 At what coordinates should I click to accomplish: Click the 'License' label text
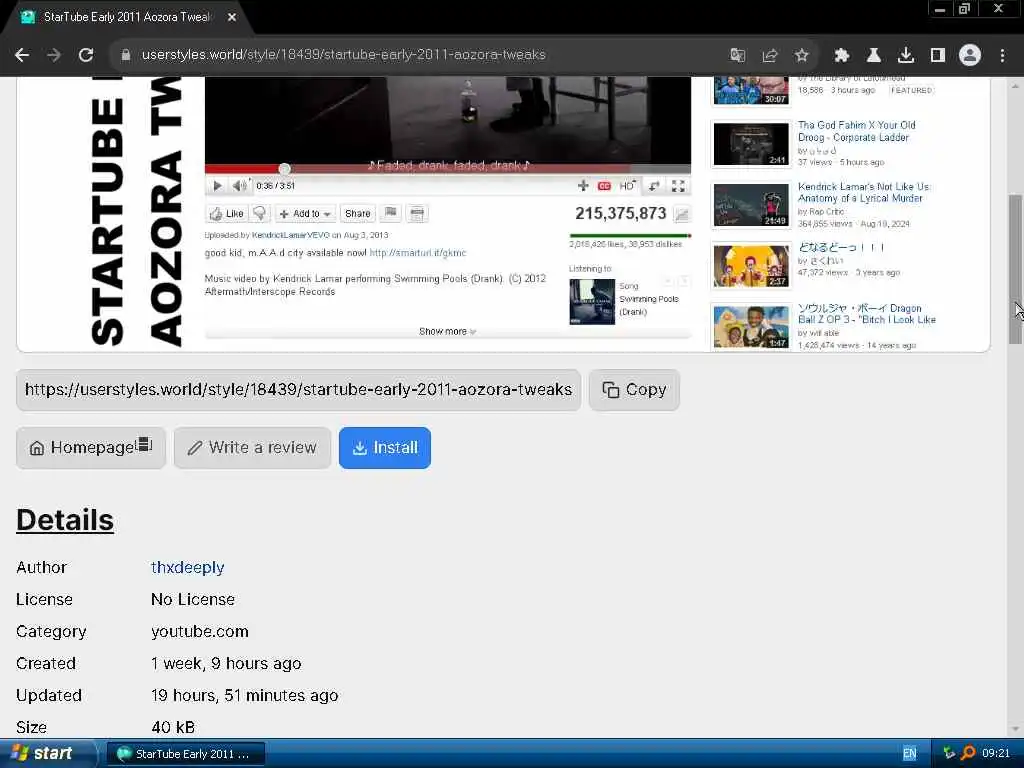point(44,600)
